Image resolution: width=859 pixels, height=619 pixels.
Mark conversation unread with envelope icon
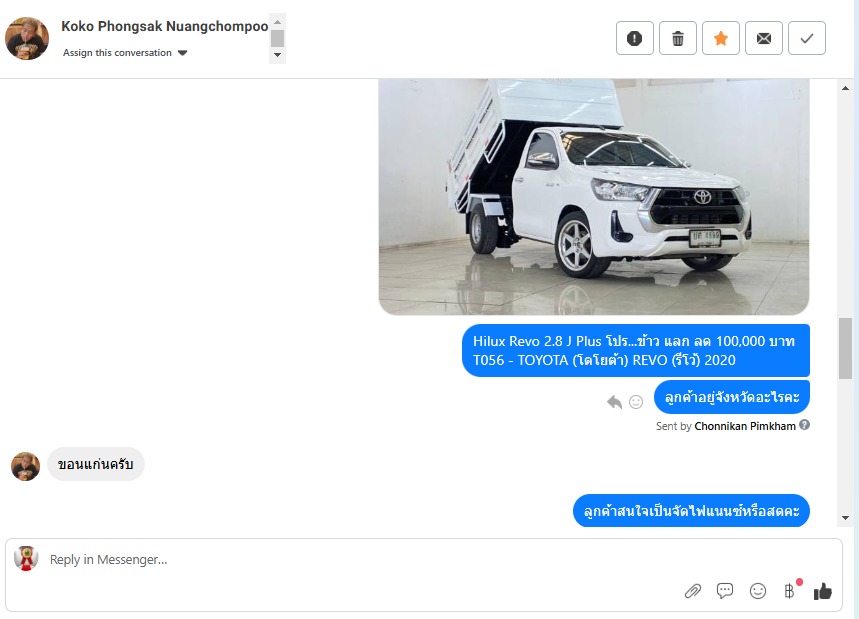(764, 38)
